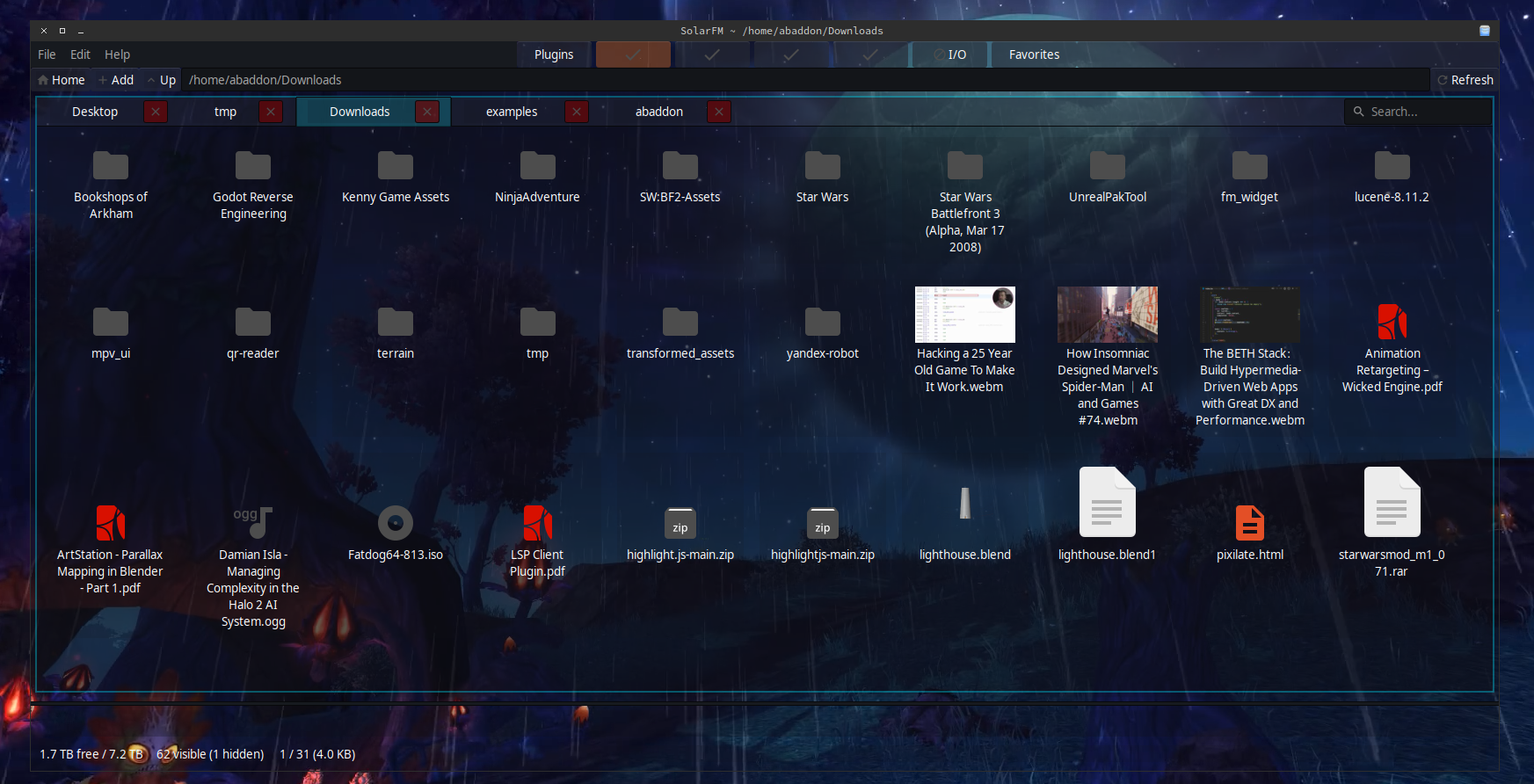
Task: Click the Plugins button
Action: [x=554, y=54]
